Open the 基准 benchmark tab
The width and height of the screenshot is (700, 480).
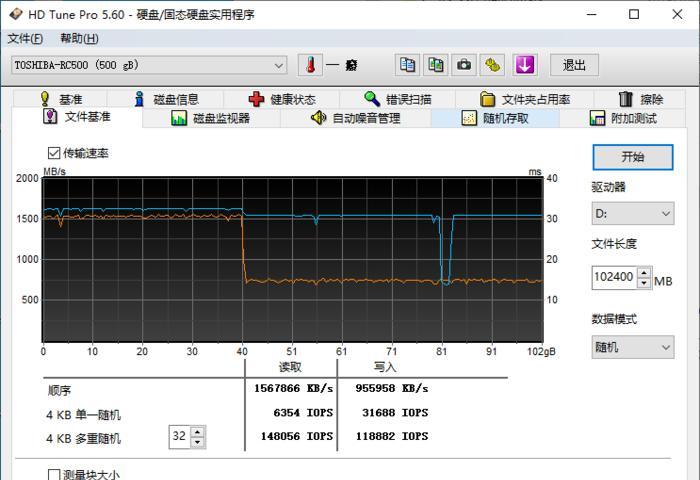tap(60, 99)
